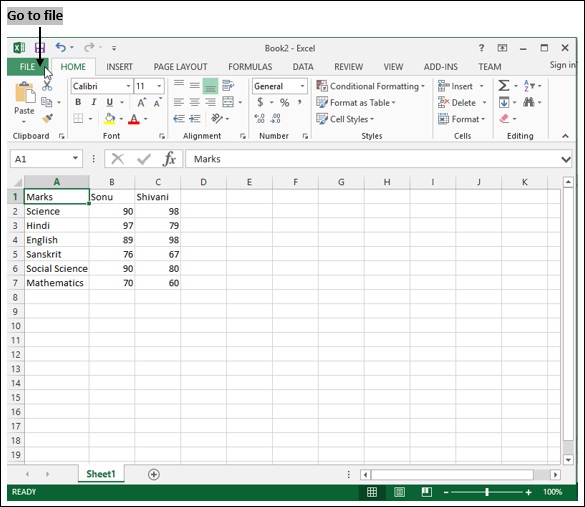Expand Conditional Formatting menu
Viewport: 585px width, 507px height.
(x=370, y=86)
